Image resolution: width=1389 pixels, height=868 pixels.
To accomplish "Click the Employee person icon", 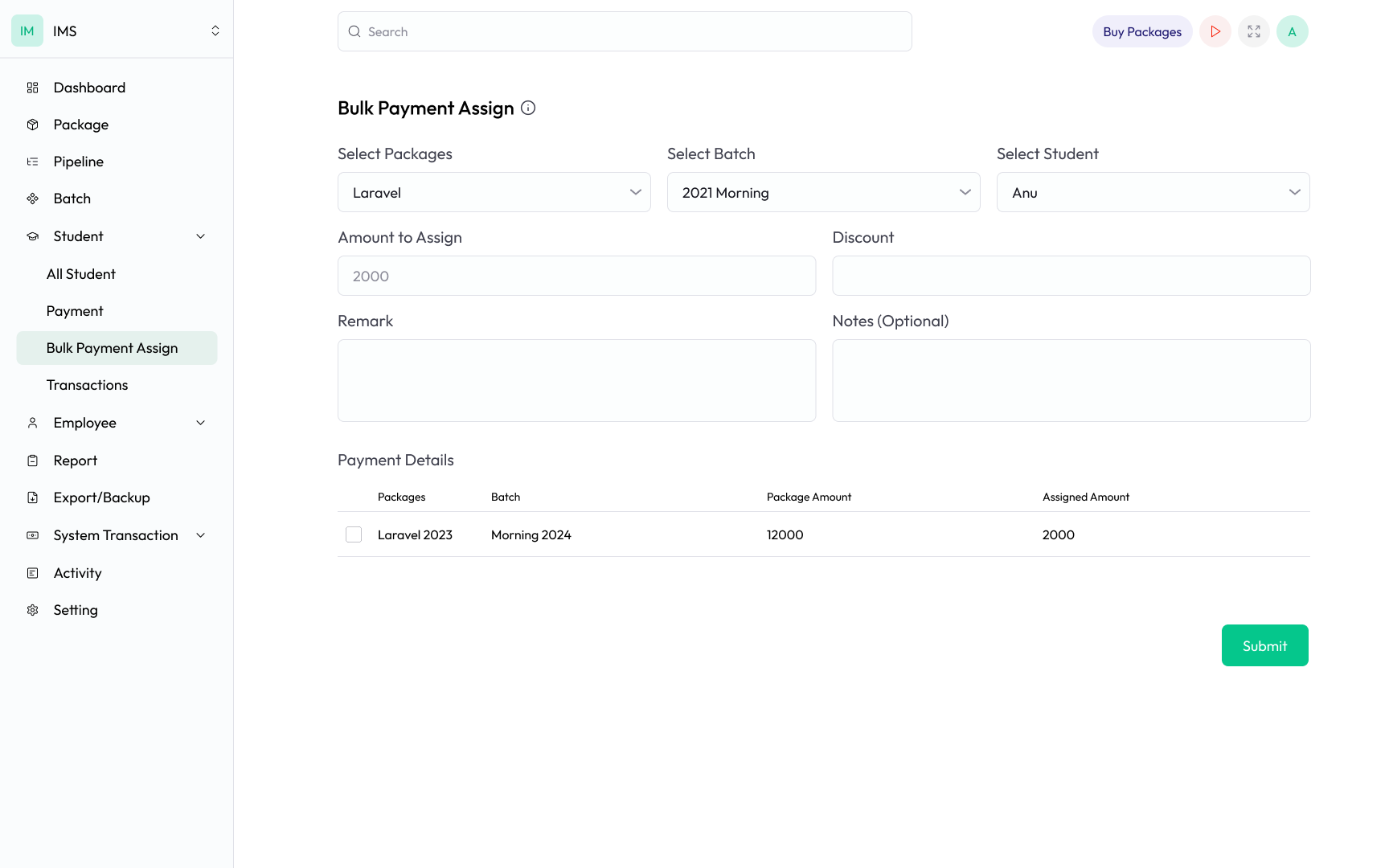I will [32, 423].
